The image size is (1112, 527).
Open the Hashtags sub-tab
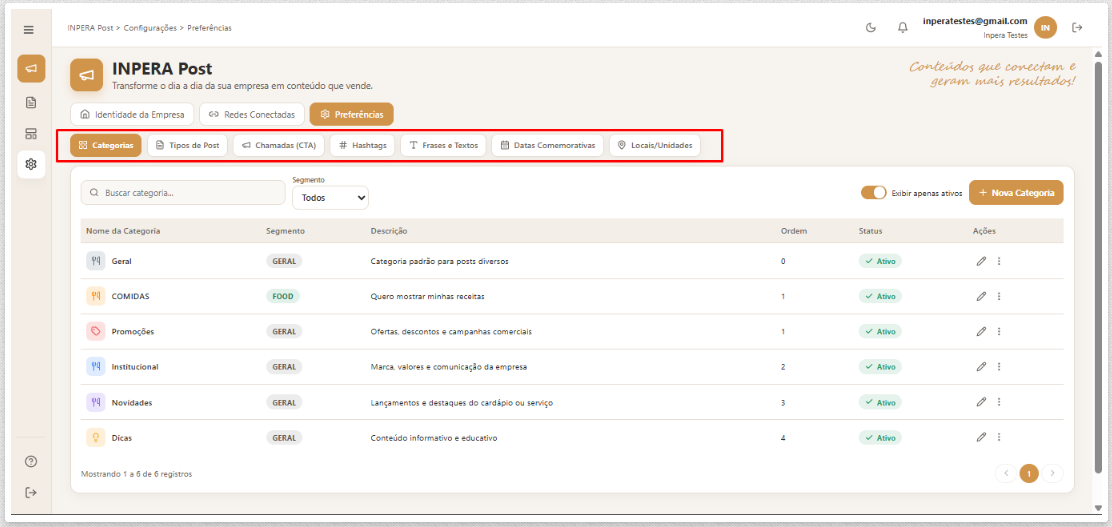(x=362, y=145)
